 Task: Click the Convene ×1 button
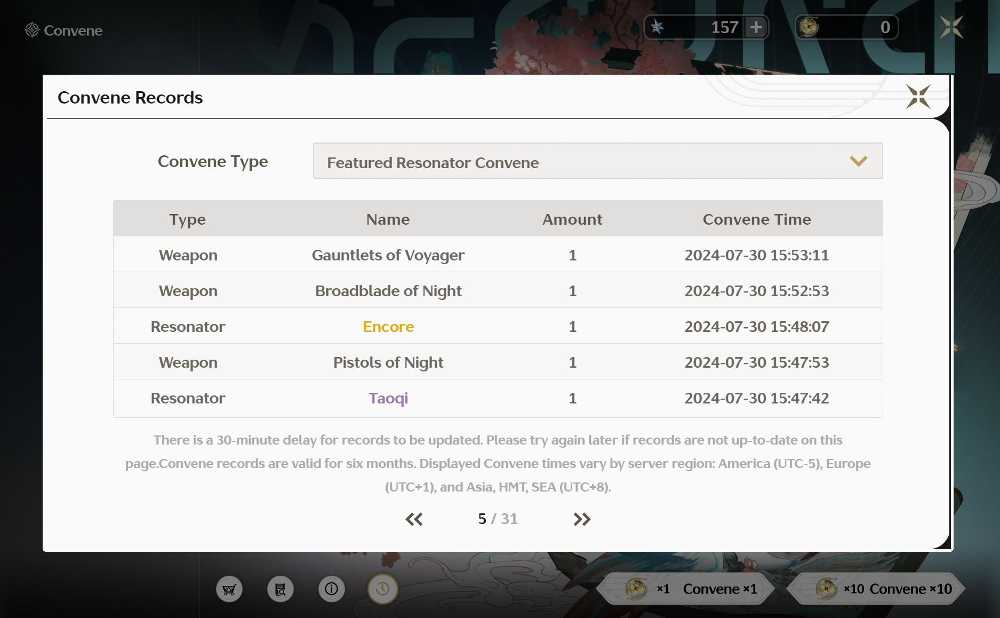pos(686,589)
